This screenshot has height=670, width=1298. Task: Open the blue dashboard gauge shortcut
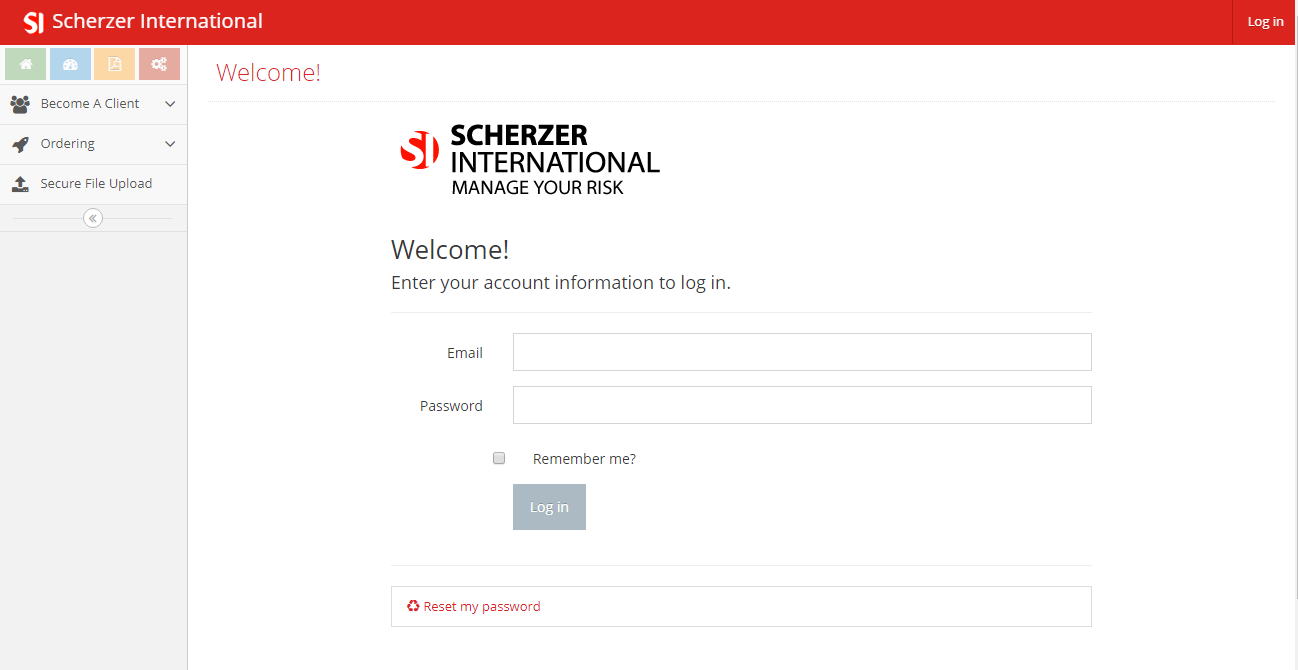click(x=70, y=64)
